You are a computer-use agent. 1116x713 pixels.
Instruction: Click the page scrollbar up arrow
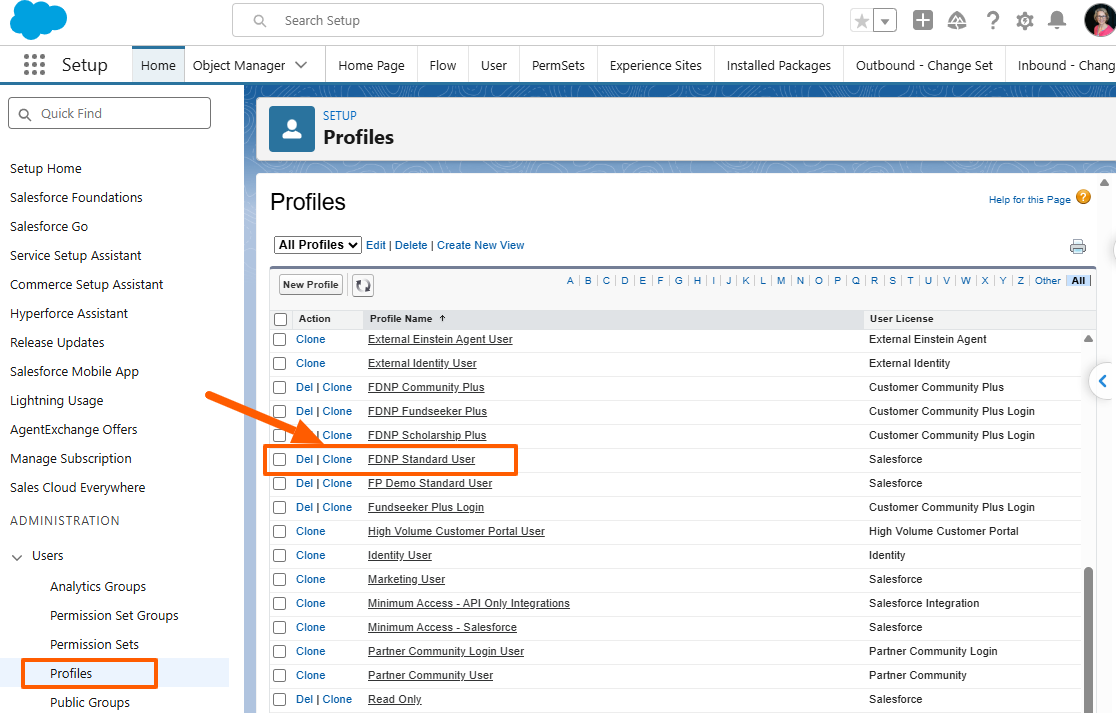coord(1104,183)
